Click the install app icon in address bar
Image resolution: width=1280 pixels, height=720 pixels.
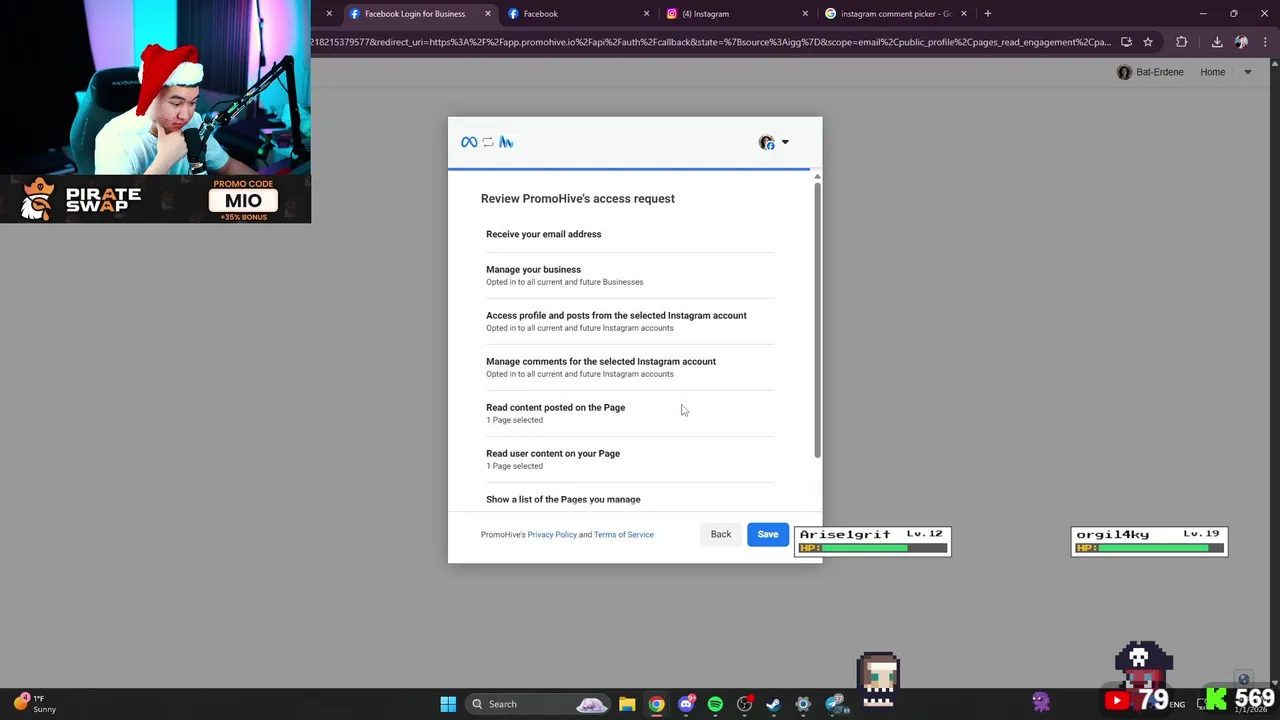coord(1126,42)
